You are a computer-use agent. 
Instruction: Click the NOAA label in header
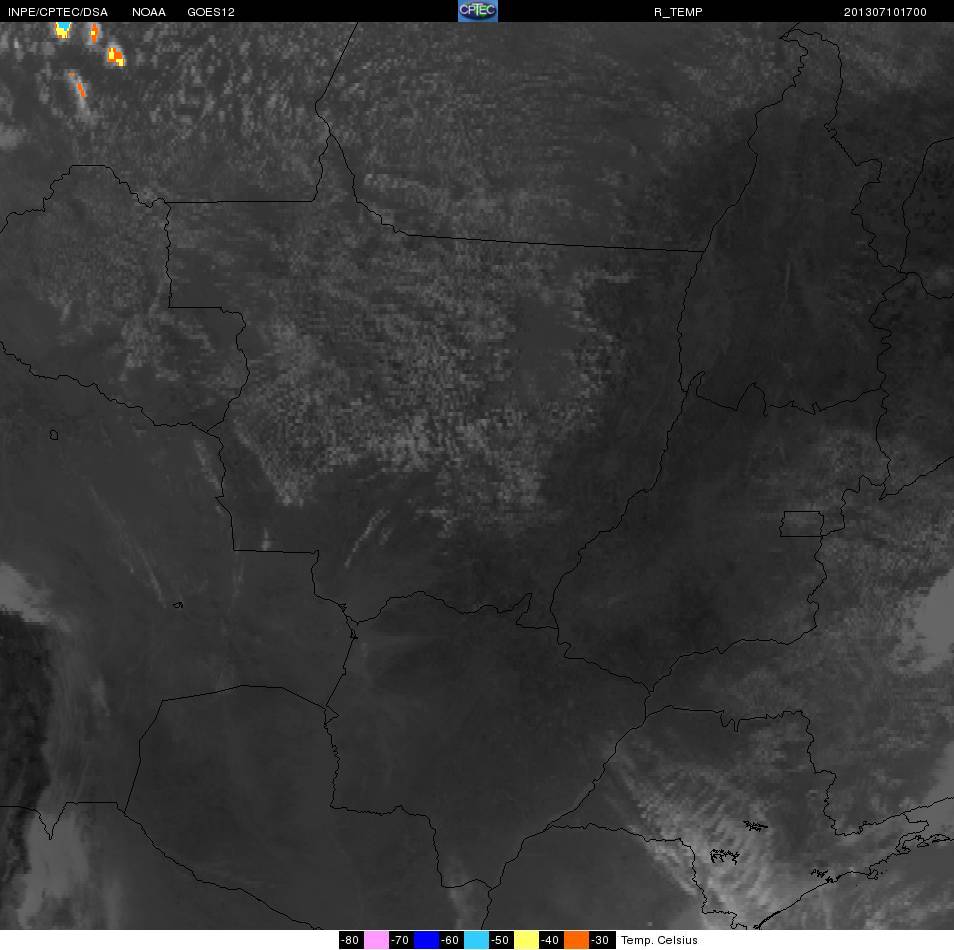pyautogui.click(x=149, y=12)
